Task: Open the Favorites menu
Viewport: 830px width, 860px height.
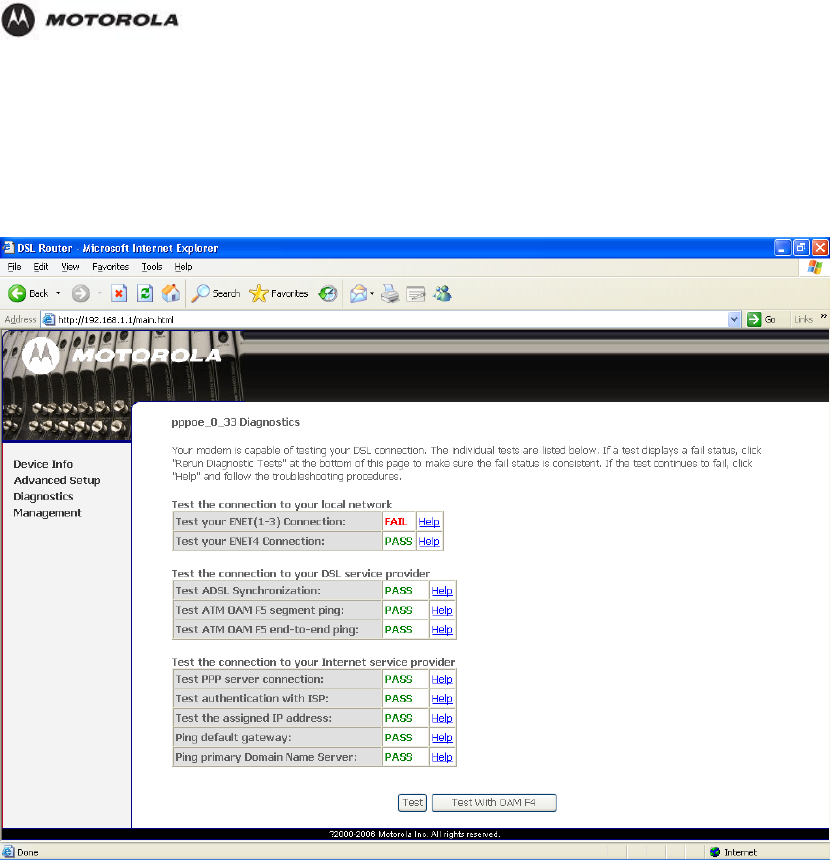Action: 110,267
